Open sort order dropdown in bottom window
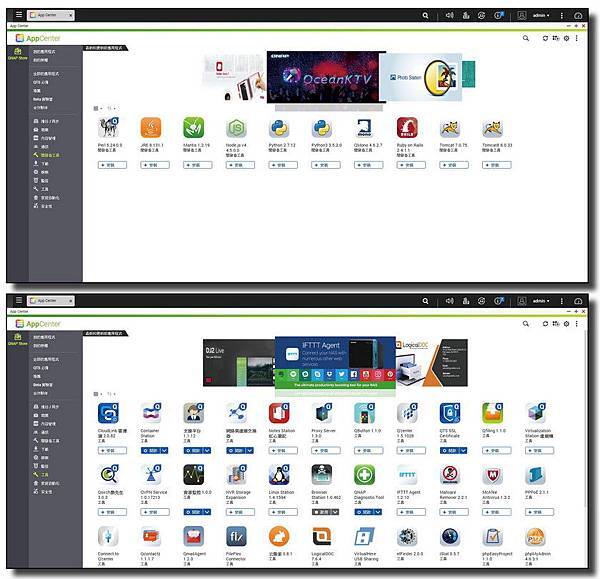The image size is (600, 579). 111,394
